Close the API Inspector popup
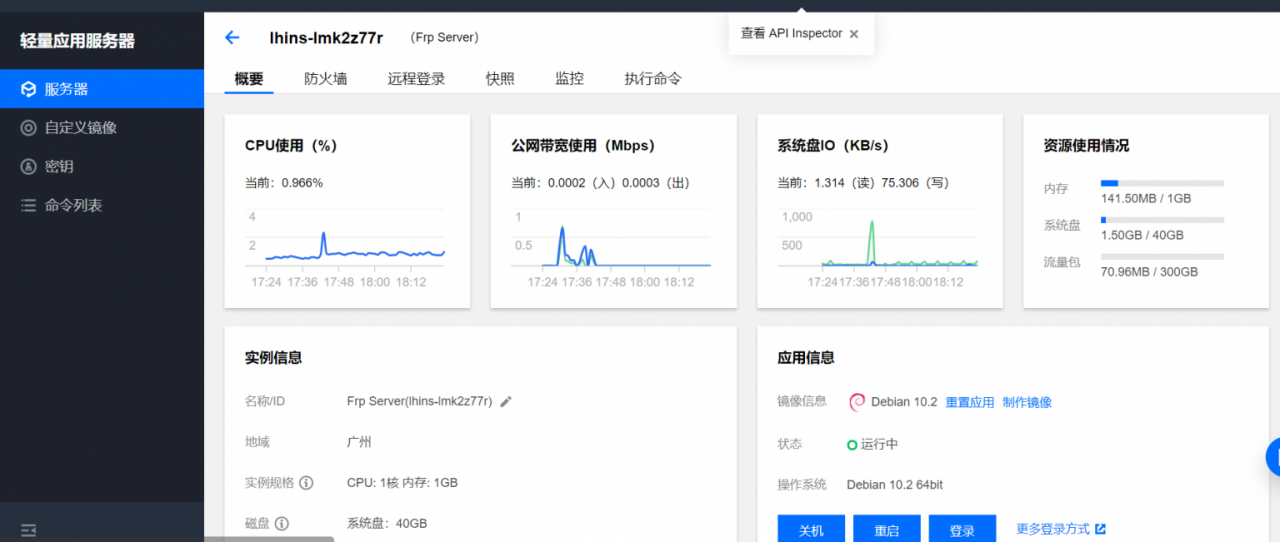Image resolution: width=1280 pixels, height=542 pixels. click(x=854, y=34)
